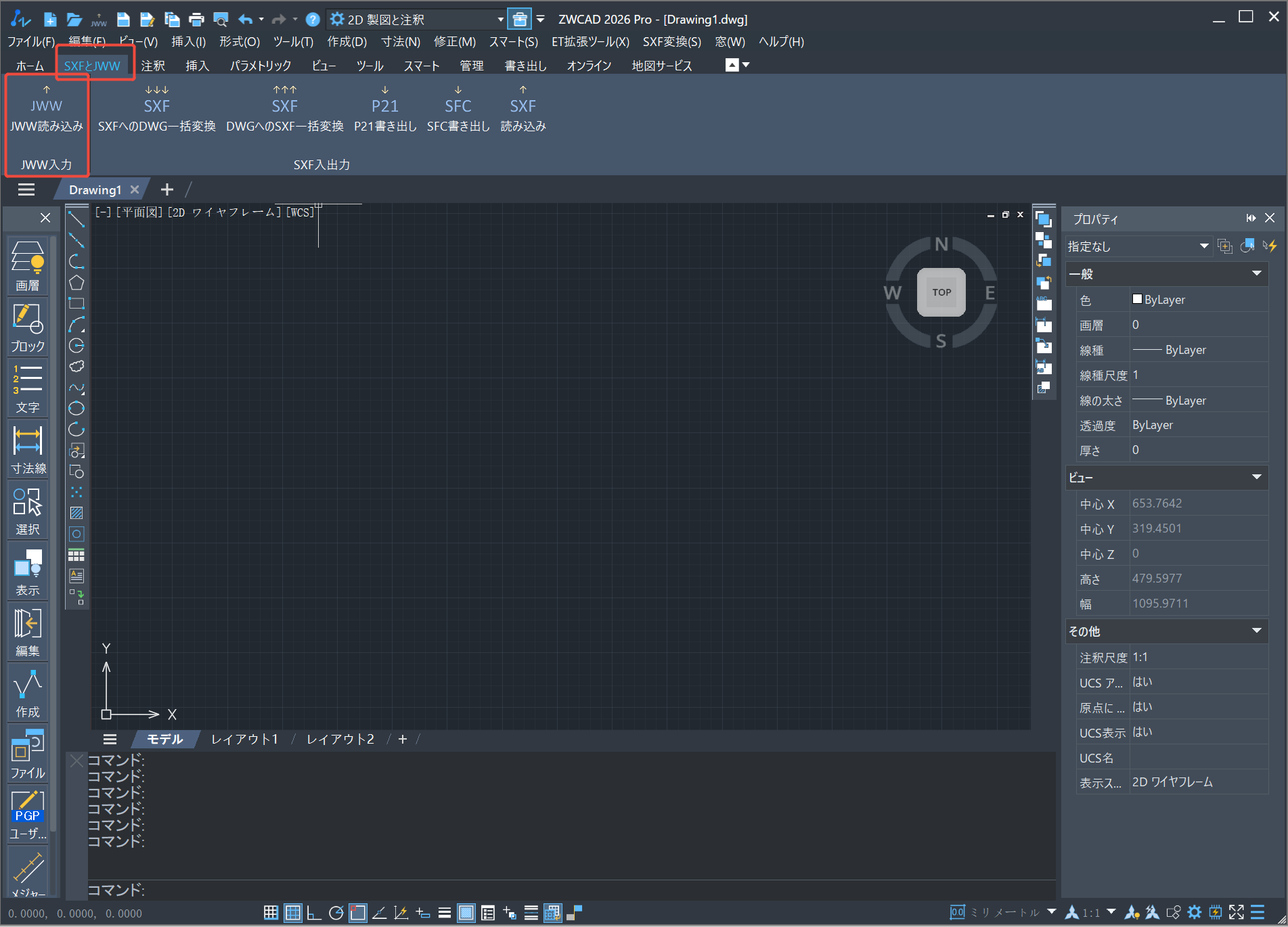Screen dimensions: 1288x927
Task: Save the drawing with floppy icon
Action: [123, 20]
